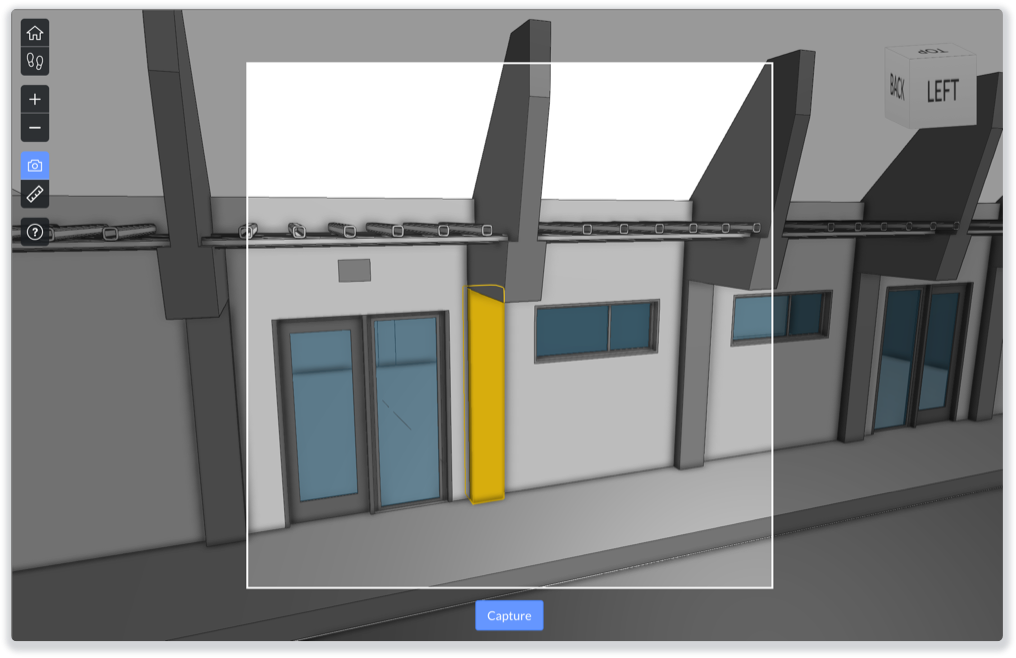
Task: Click the glass door at the far right
Action: [920, 355]
